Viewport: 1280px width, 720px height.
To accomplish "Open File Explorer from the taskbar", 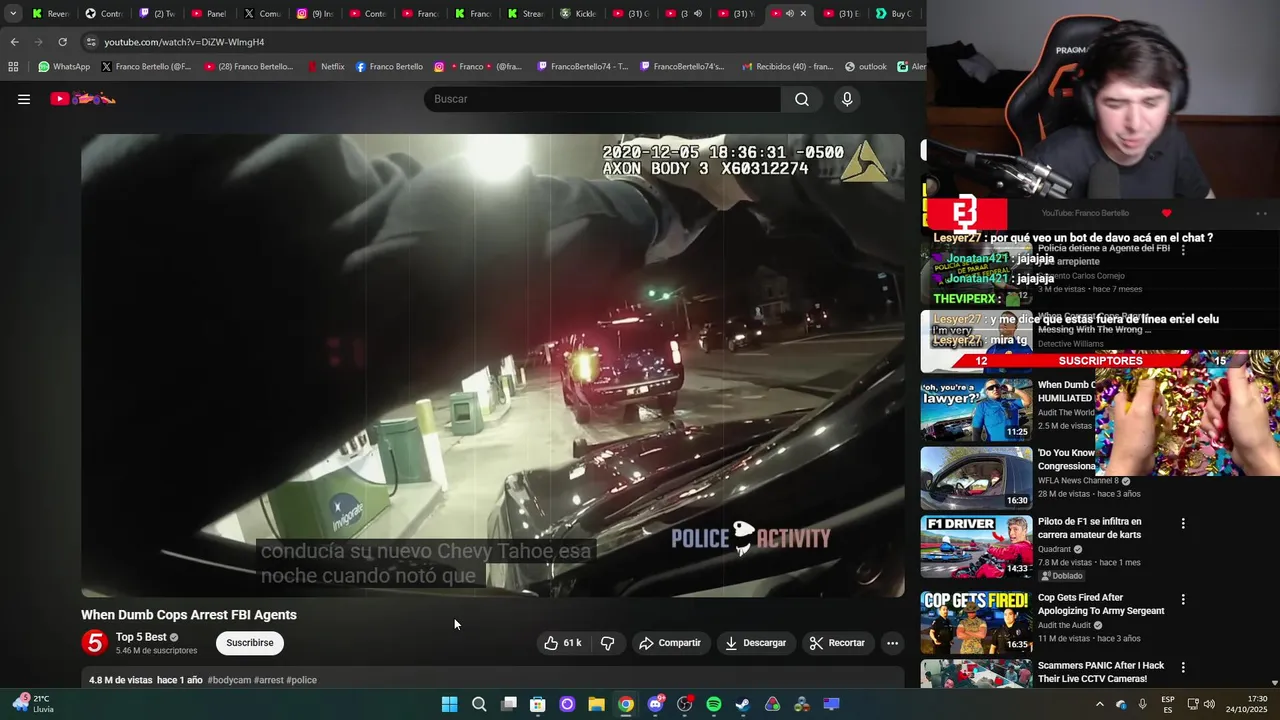I will click(596, 704).
